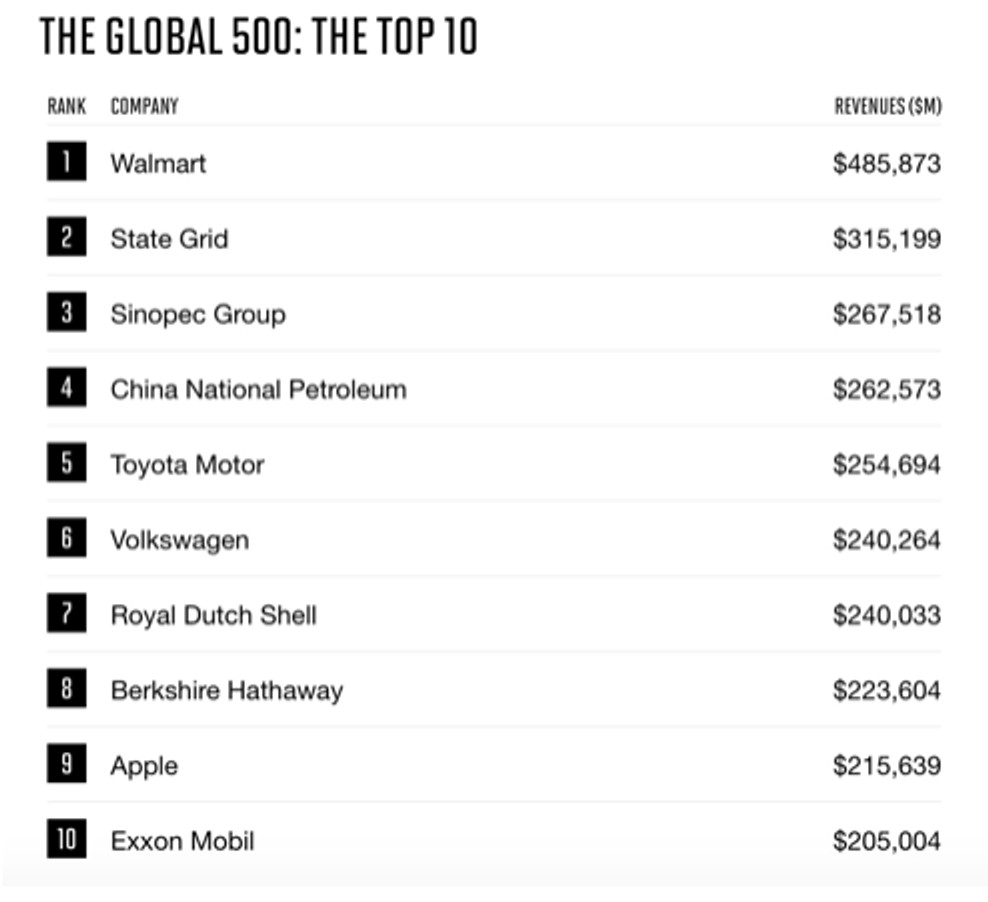Open the Walmart company link
Image resolution: width=988 pixels, height=902 pixels.
[158, 164]
